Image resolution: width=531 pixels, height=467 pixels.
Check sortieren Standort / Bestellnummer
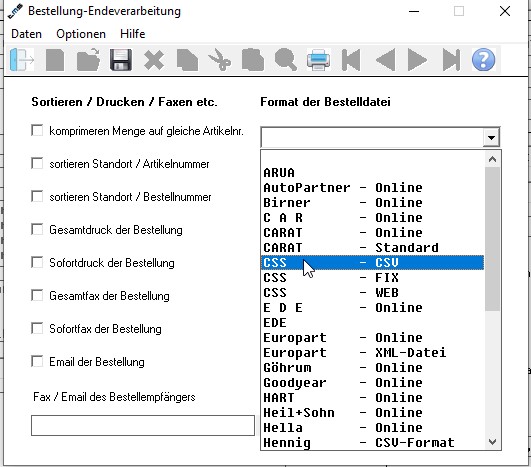click(x=37, y=196)
